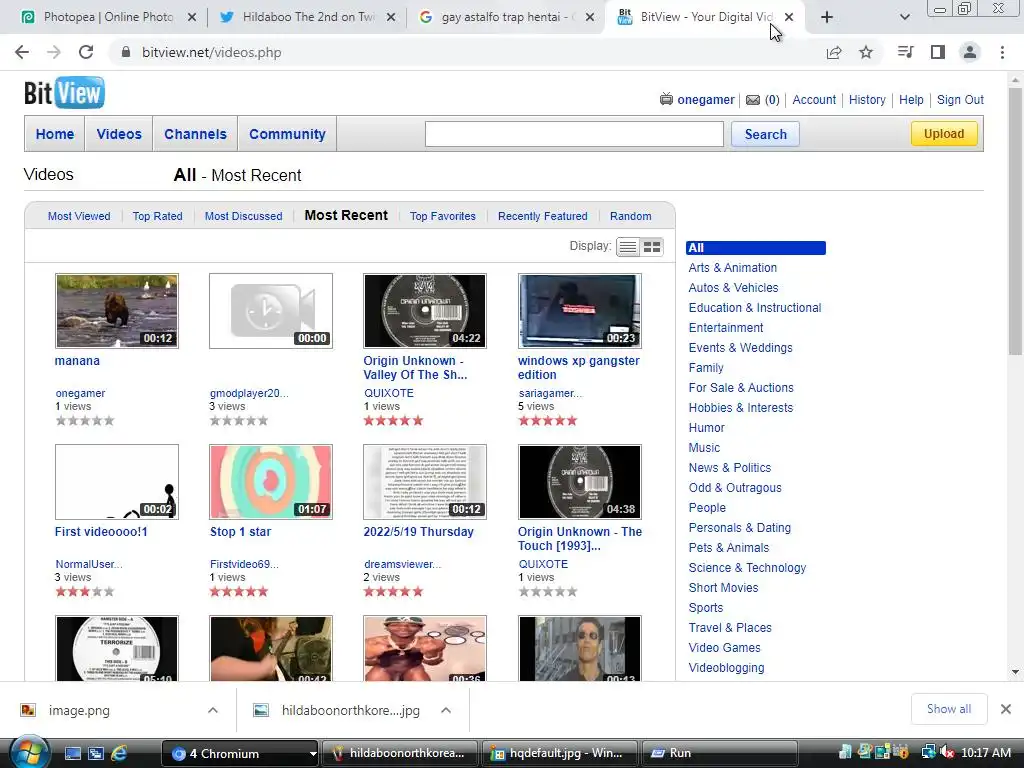Close the Hildaboo Twitter tab

click(391, 17)
